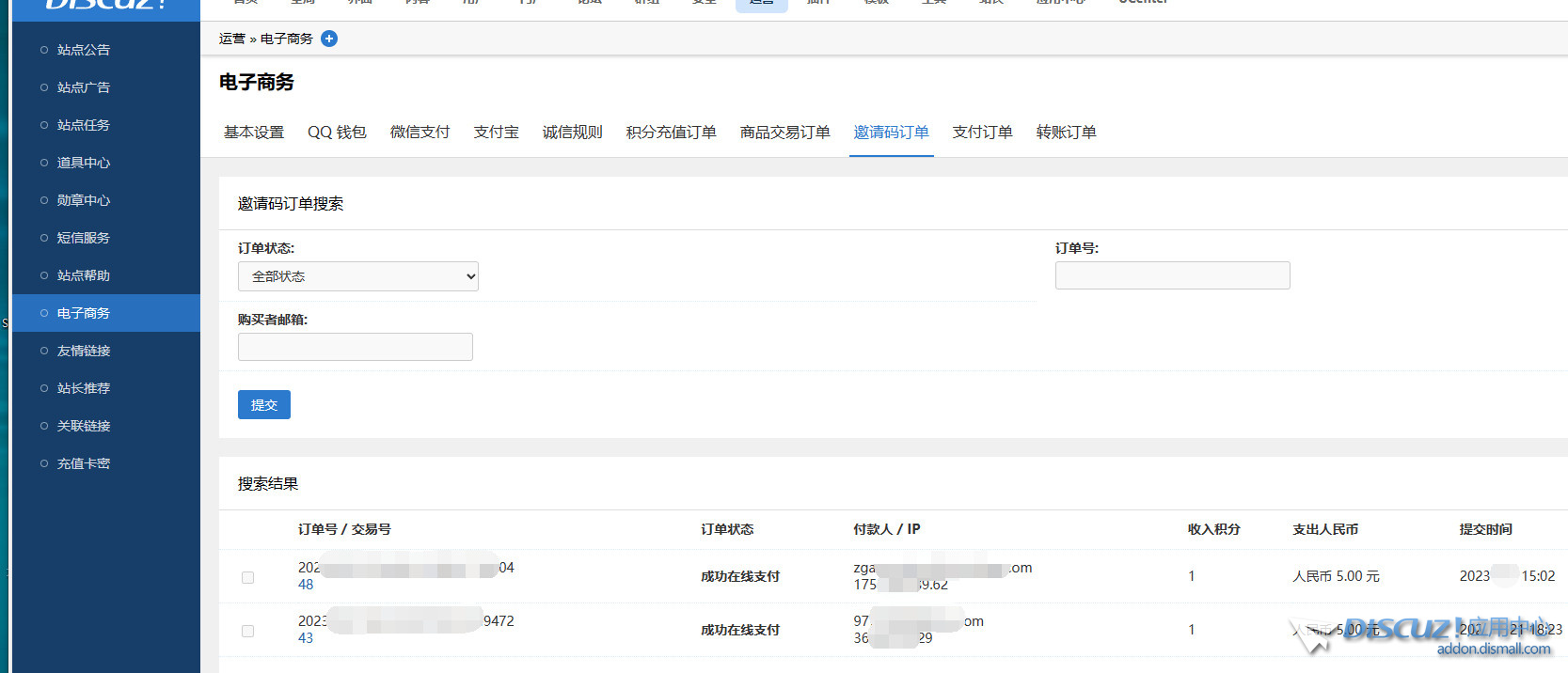Switch to the 支付订单 tab
1568x673 pixels.
983,133
